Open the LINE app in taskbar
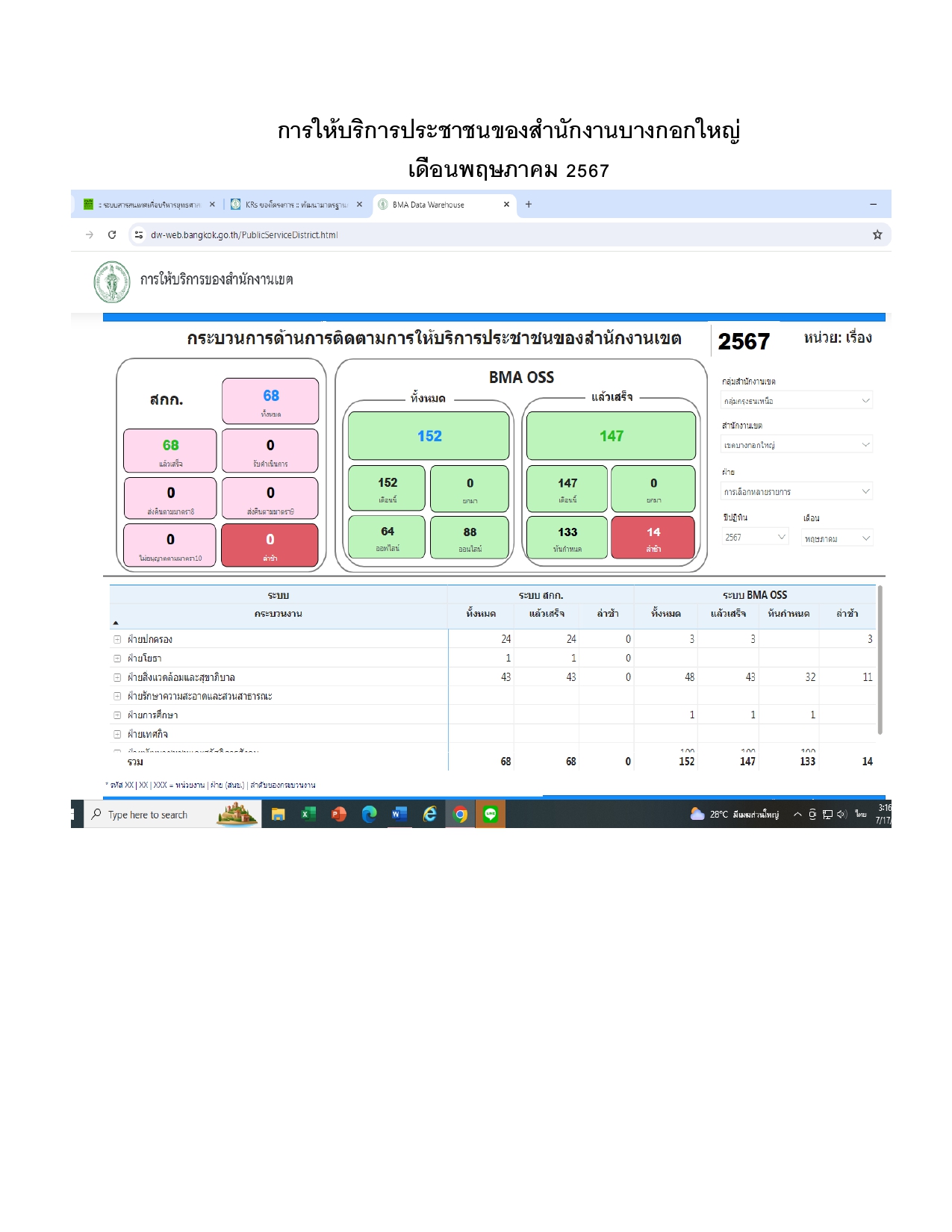 491,814
